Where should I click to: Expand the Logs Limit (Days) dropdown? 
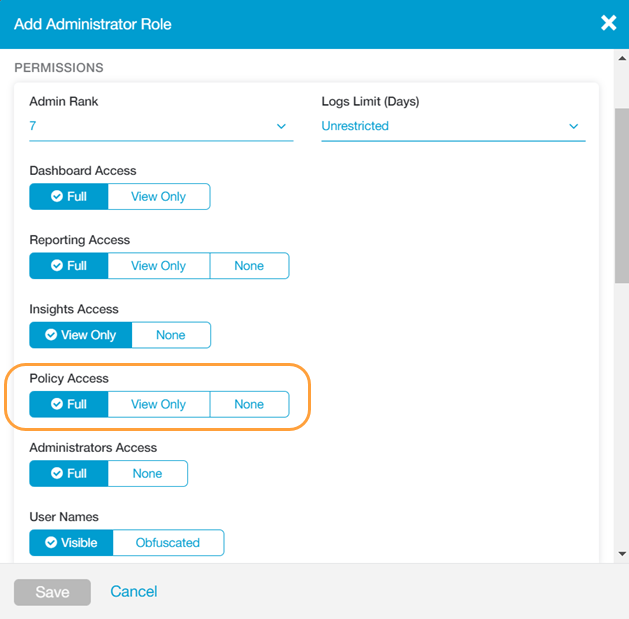point(452,127)
